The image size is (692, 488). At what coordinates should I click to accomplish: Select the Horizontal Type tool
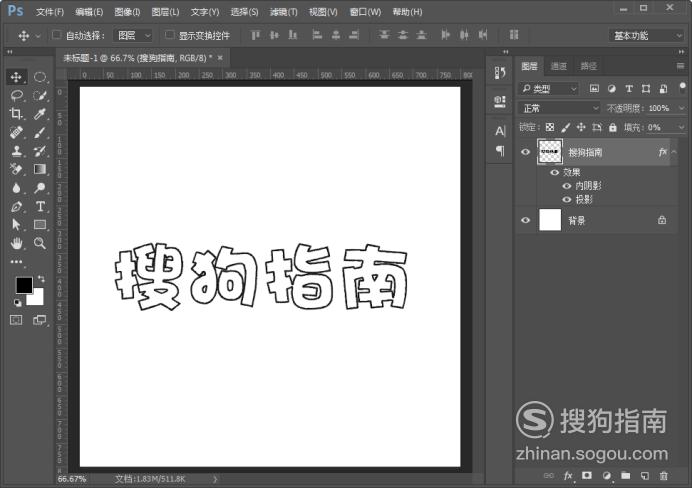click(x=40, y=206)
